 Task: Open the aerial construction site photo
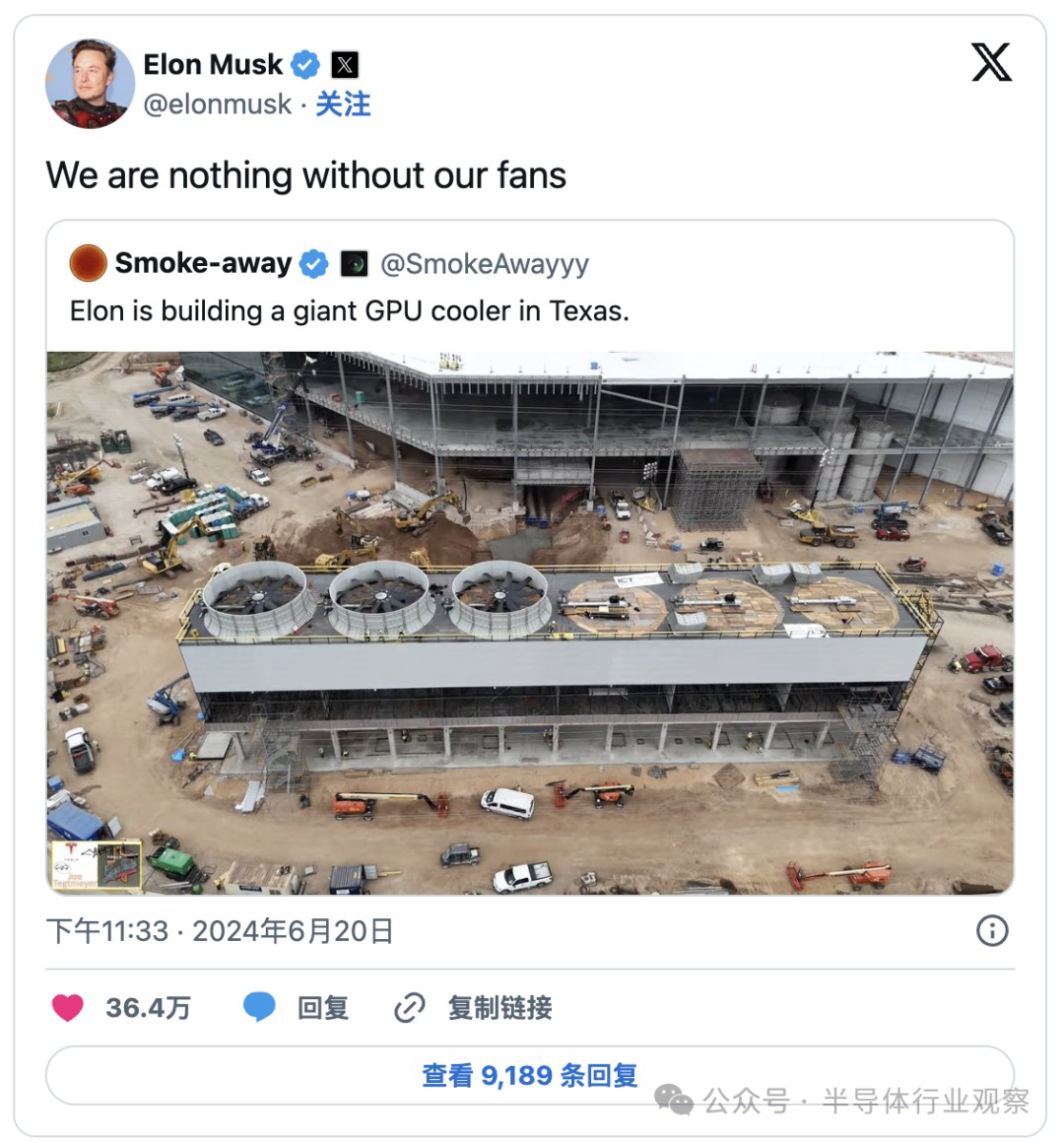tap(530, 623)
